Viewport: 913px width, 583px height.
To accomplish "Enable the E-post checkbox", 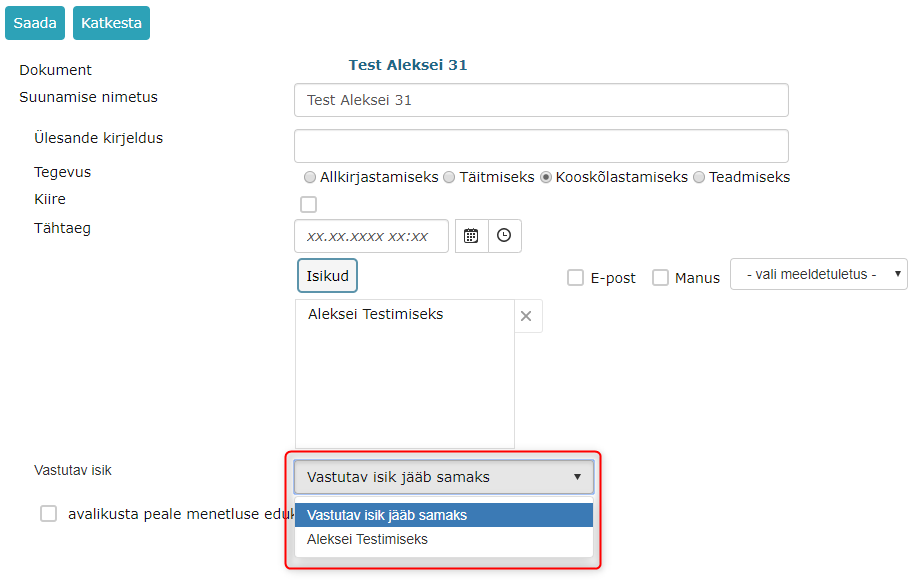I will click(x=575, y=278).
